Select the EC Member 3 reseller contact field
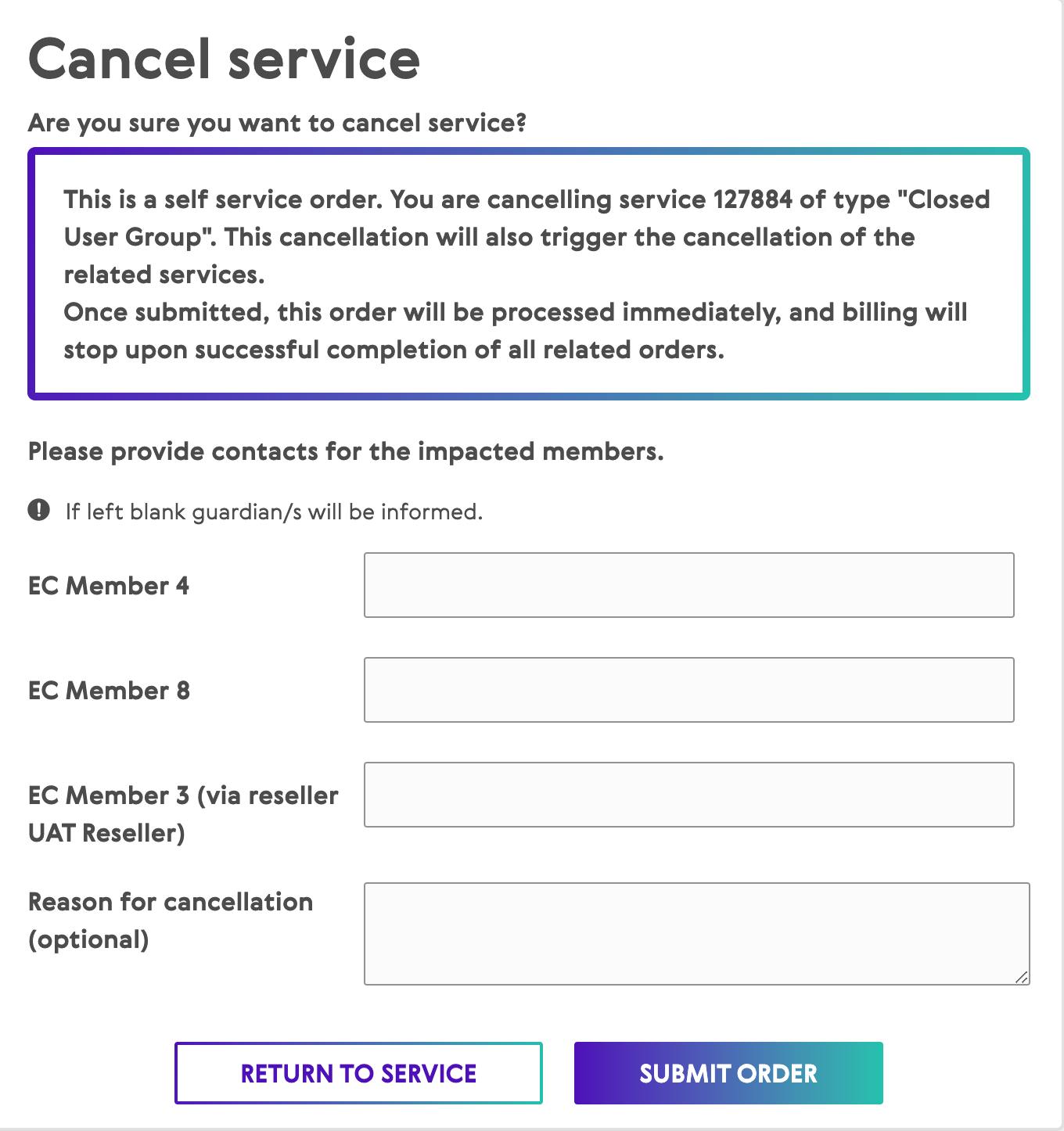 pyautogui.click(x=688, y=795)
